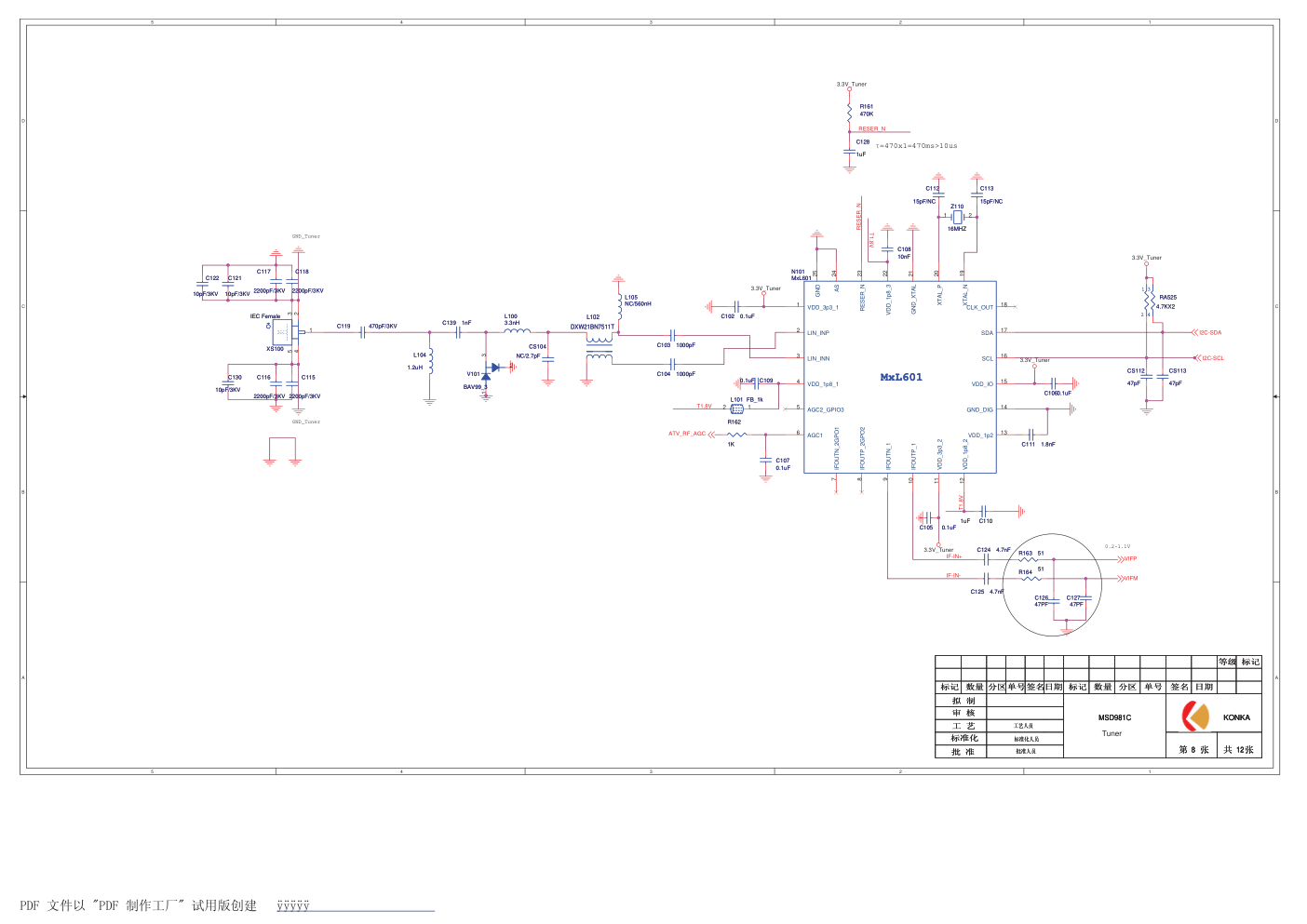Viewport: 1307px width, 924px height.
Task: Click the C115 capacitor label
Action: pos(308,378)
